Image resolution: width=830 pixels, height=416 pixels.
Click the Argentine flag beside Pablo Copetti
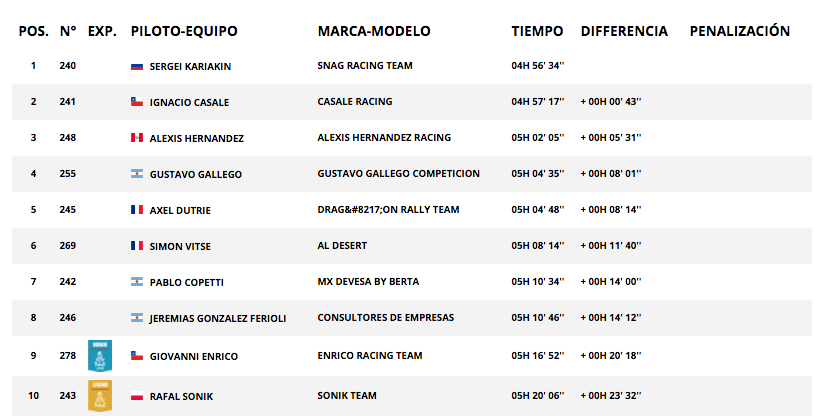(137, 282)
